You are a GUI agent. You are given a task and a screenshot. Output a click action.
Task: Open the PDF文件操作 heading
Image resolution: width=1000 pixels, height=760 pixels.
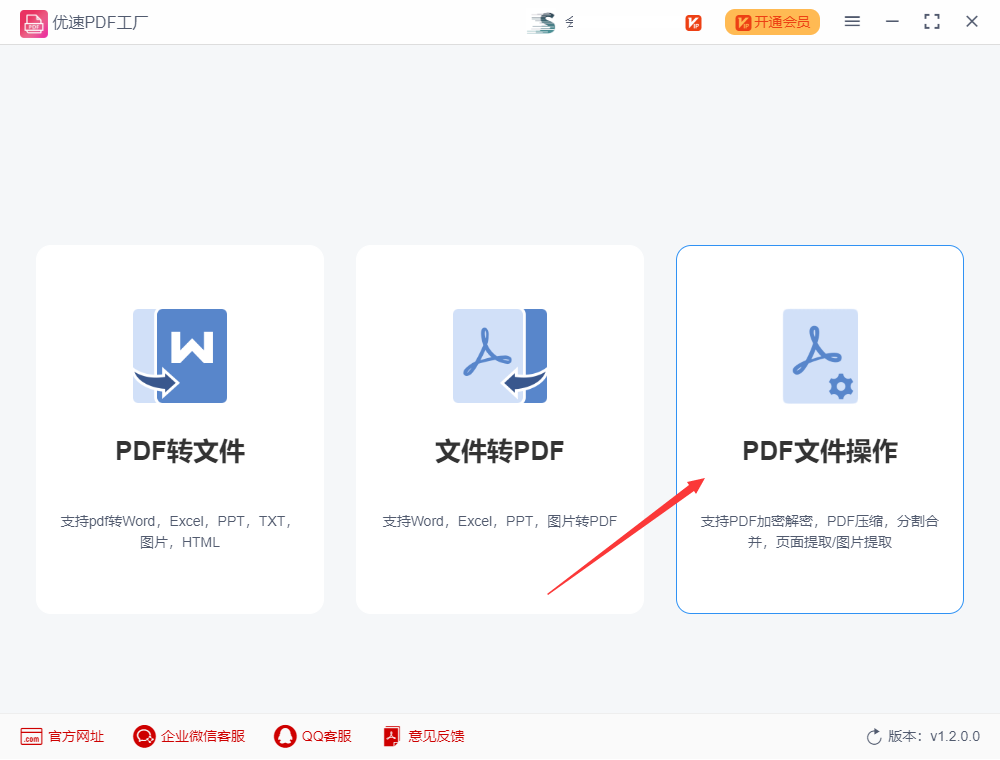pyautogui.click(x=820, y=451)
